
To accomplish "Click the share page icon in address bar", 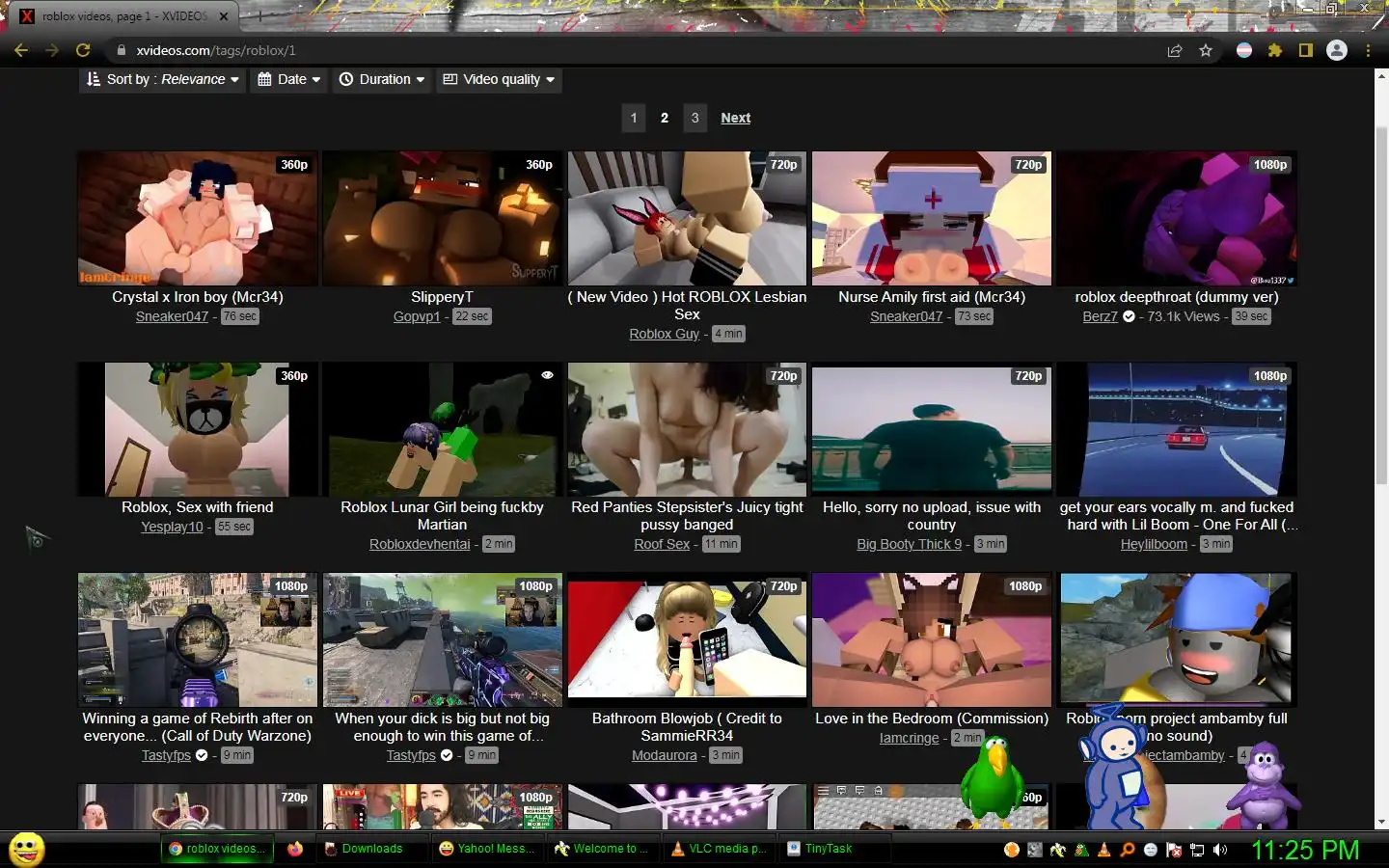I will (1175, 50).
